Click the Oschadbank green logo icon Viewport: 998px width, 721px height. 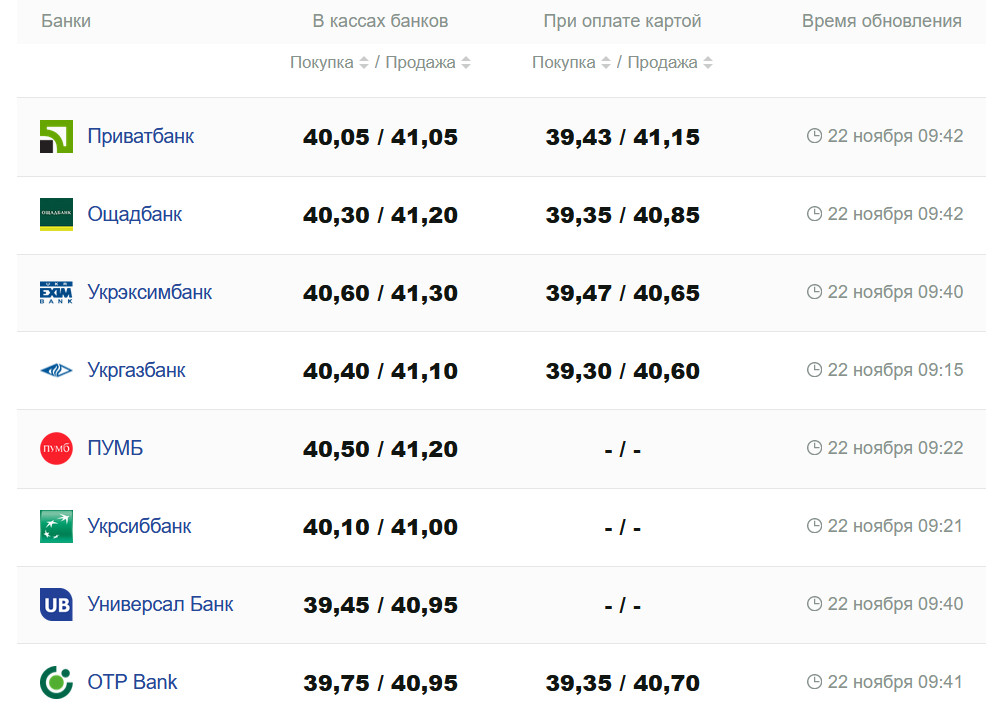[x=56, y=214]
